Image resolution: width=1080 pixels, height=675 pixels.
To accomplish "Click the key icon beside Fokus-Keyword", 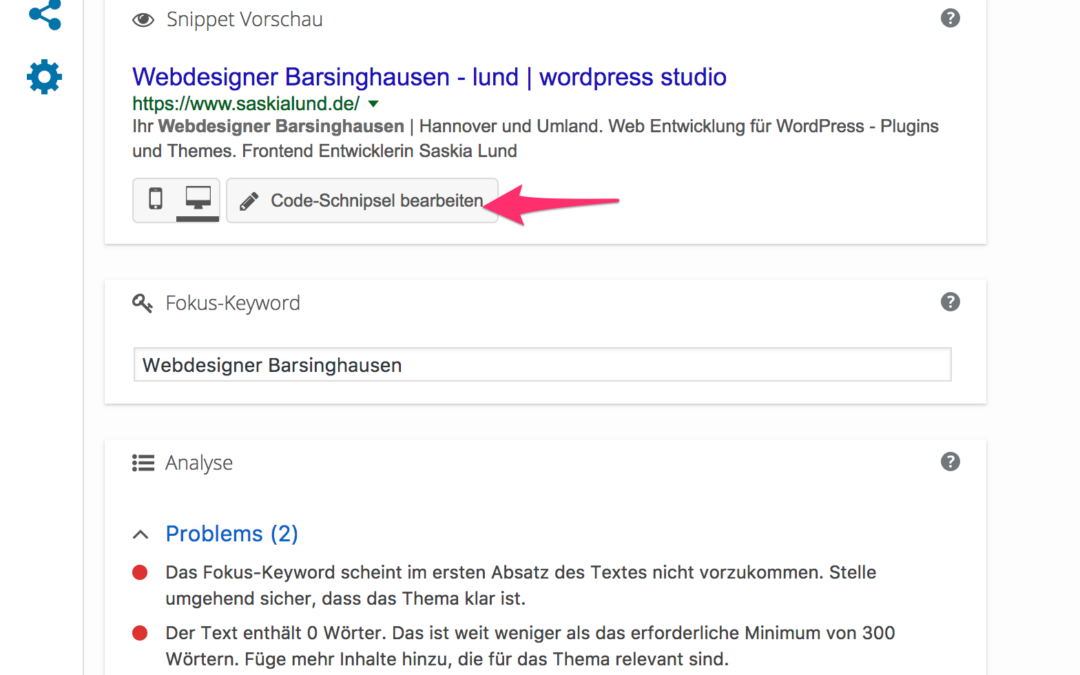I will [143, 303].
